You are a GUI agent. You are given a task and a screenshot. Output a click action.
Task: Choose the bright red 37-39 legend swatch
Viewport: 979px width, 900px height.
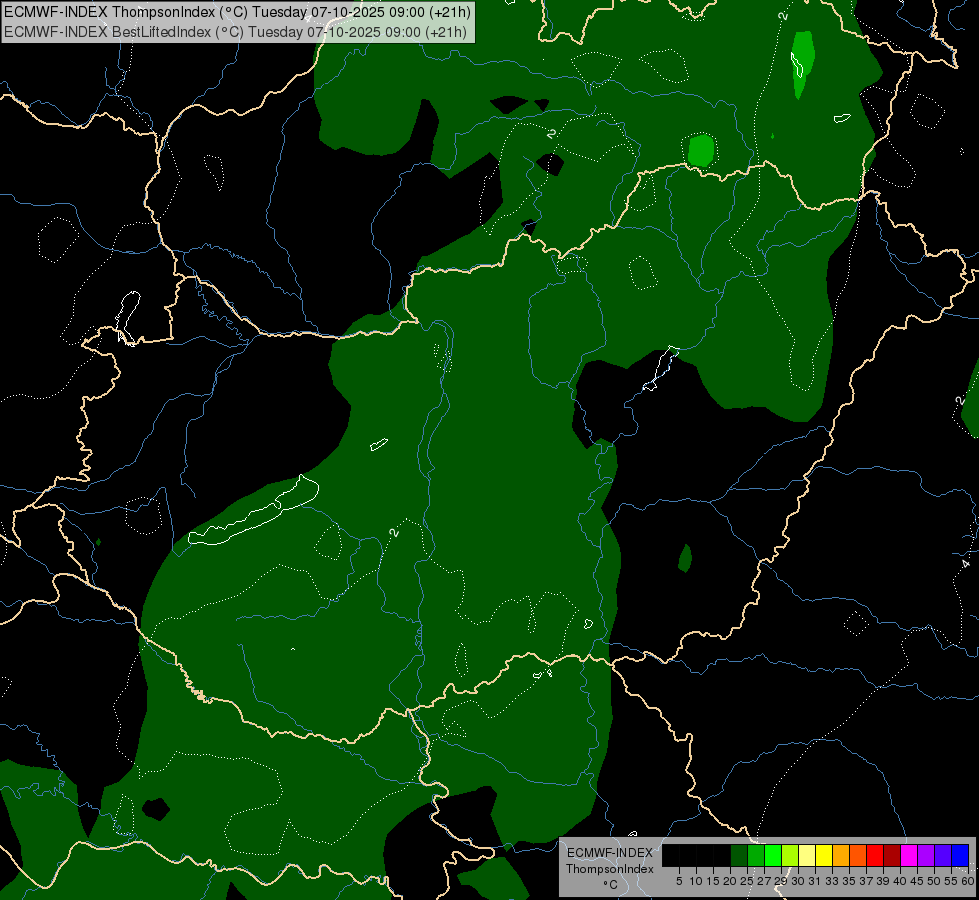click(875, 855)
